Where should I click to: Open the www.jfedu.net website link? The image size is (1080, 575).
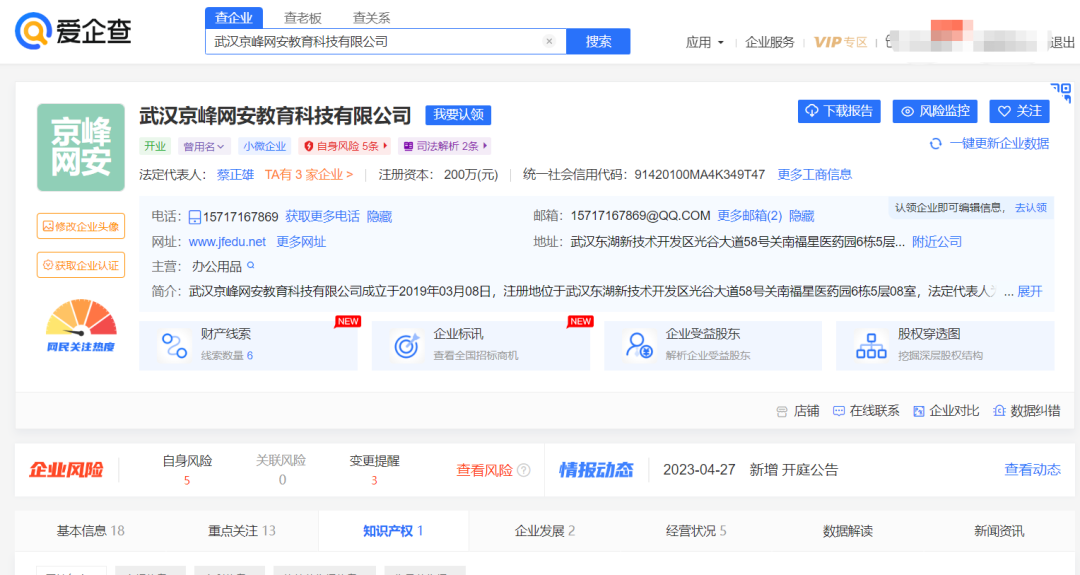(x=227, y=242)
